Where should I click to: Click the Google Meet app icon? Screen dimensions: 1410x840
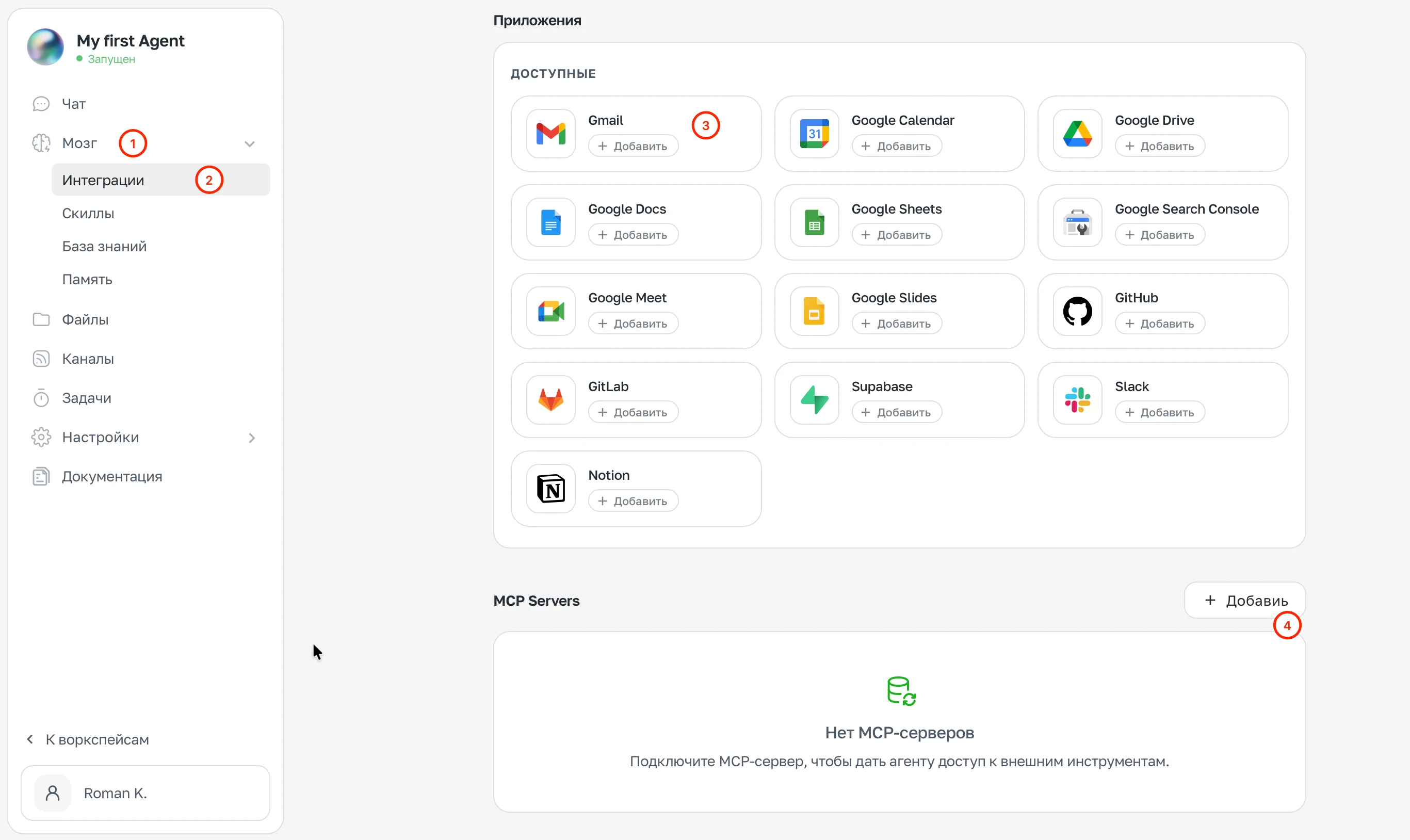point(550,311)
